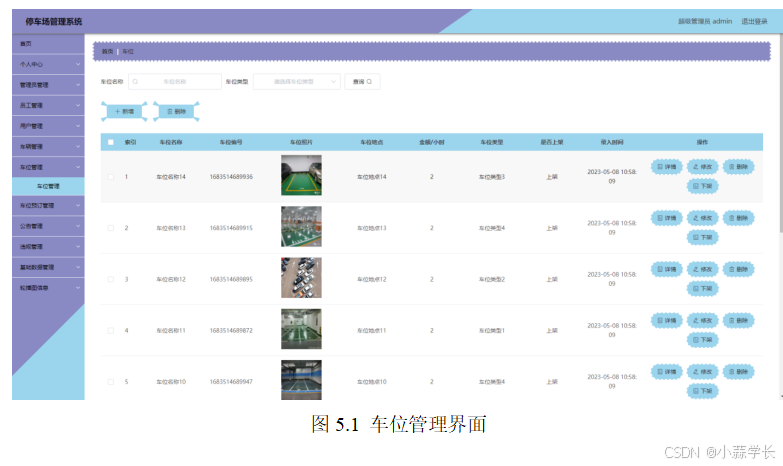Open the 车位类型 dropdown filter

click(x=297, y=82)
